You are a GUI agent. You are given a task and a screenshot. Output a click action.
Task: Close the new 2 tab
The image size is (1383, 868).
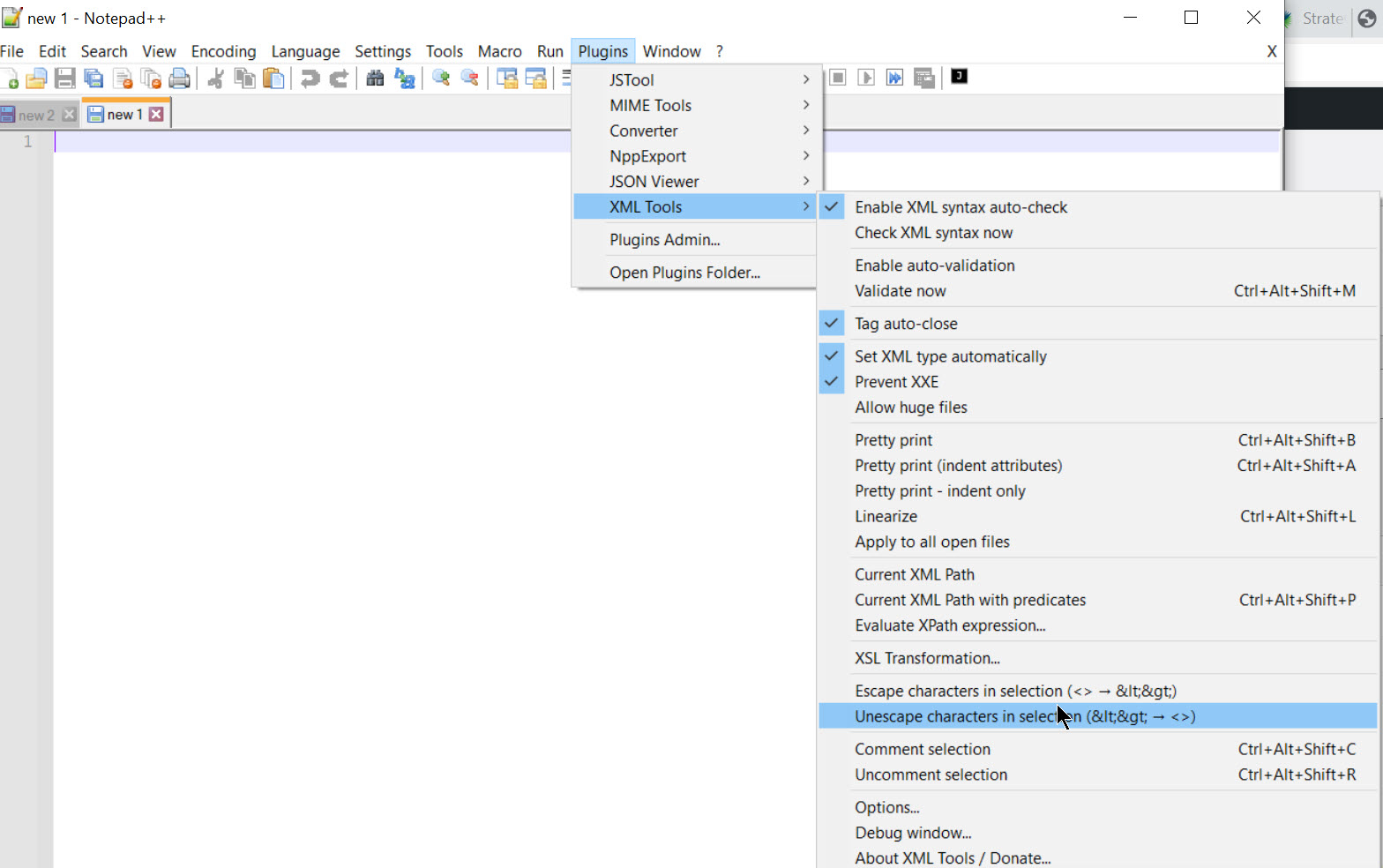click(69, 114)
